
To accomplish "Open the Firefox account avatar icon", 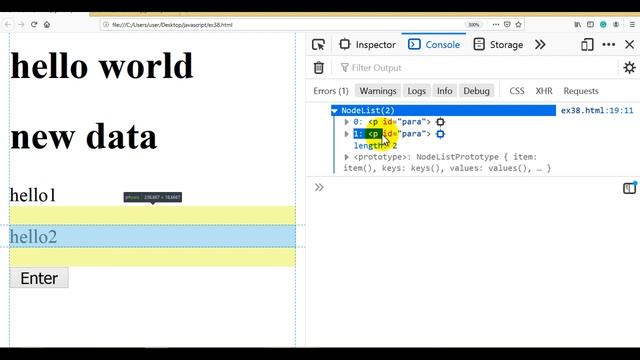I will click(x=616, y=24).
